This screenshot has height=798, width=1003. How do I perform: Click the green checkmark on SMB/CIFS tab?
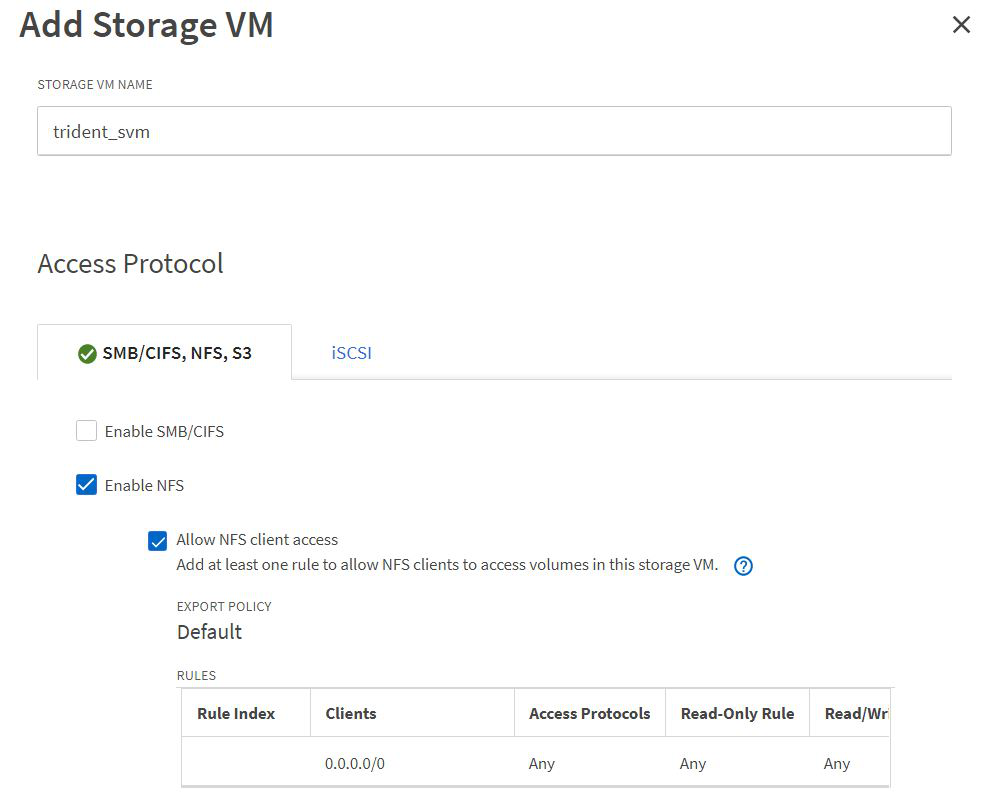click(87, 353)
